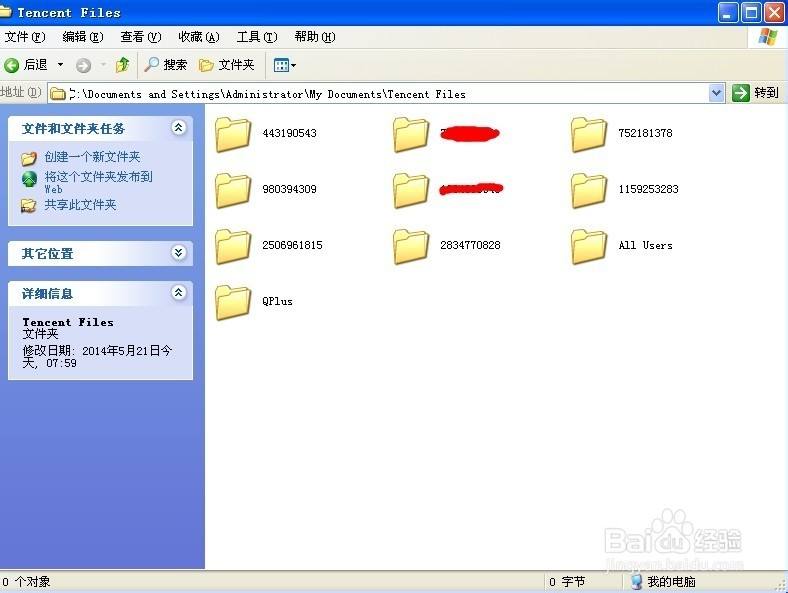This screenshot has width=788, height=593.
Task: Select the 2834770828 folder icon
Action: click(411, 247)
